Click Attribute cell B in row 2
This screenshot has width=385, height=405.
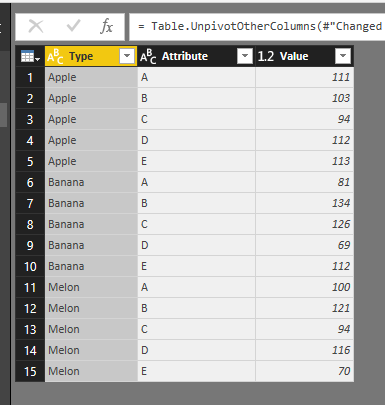(x=196, y=98)
